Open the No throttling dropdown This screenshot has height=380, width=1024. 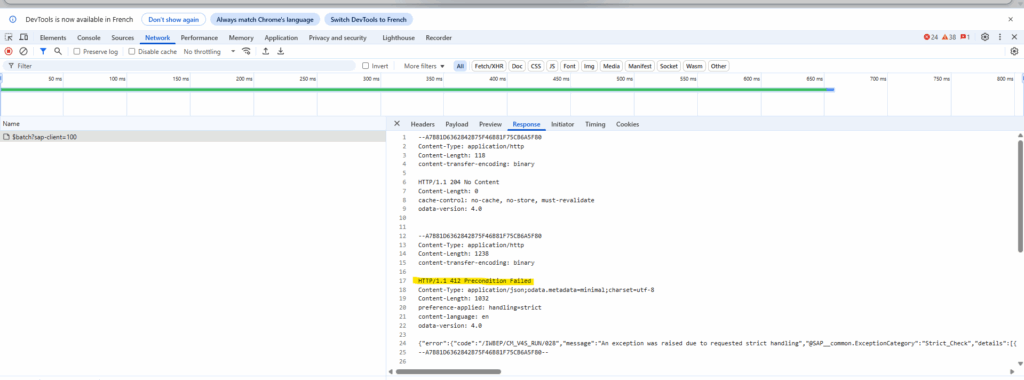pyautogui.click(x=209, y=51)
